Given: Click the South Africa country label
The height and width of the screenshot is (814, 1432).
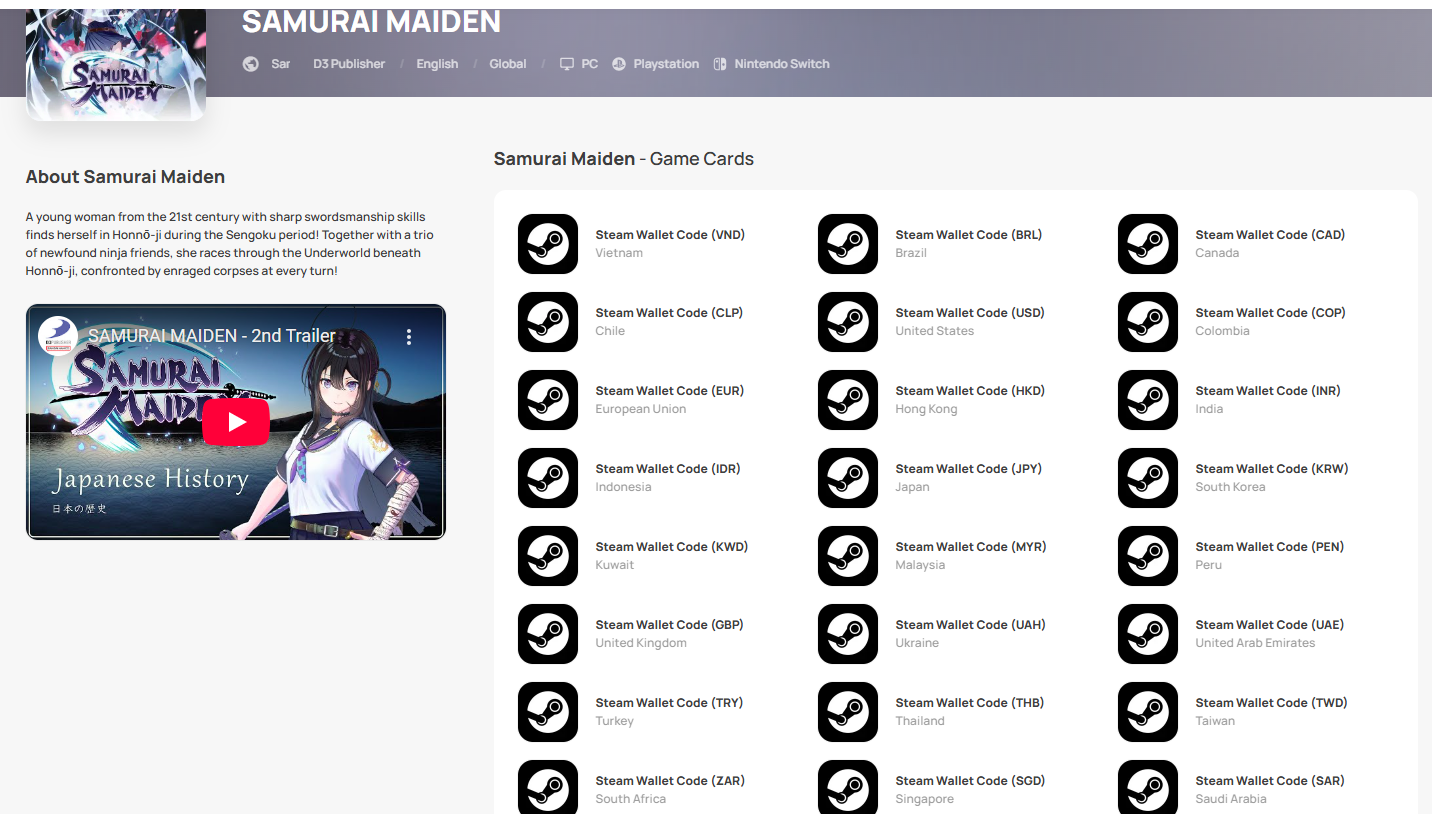Looking at the screenshot, I should click(631, 799).
